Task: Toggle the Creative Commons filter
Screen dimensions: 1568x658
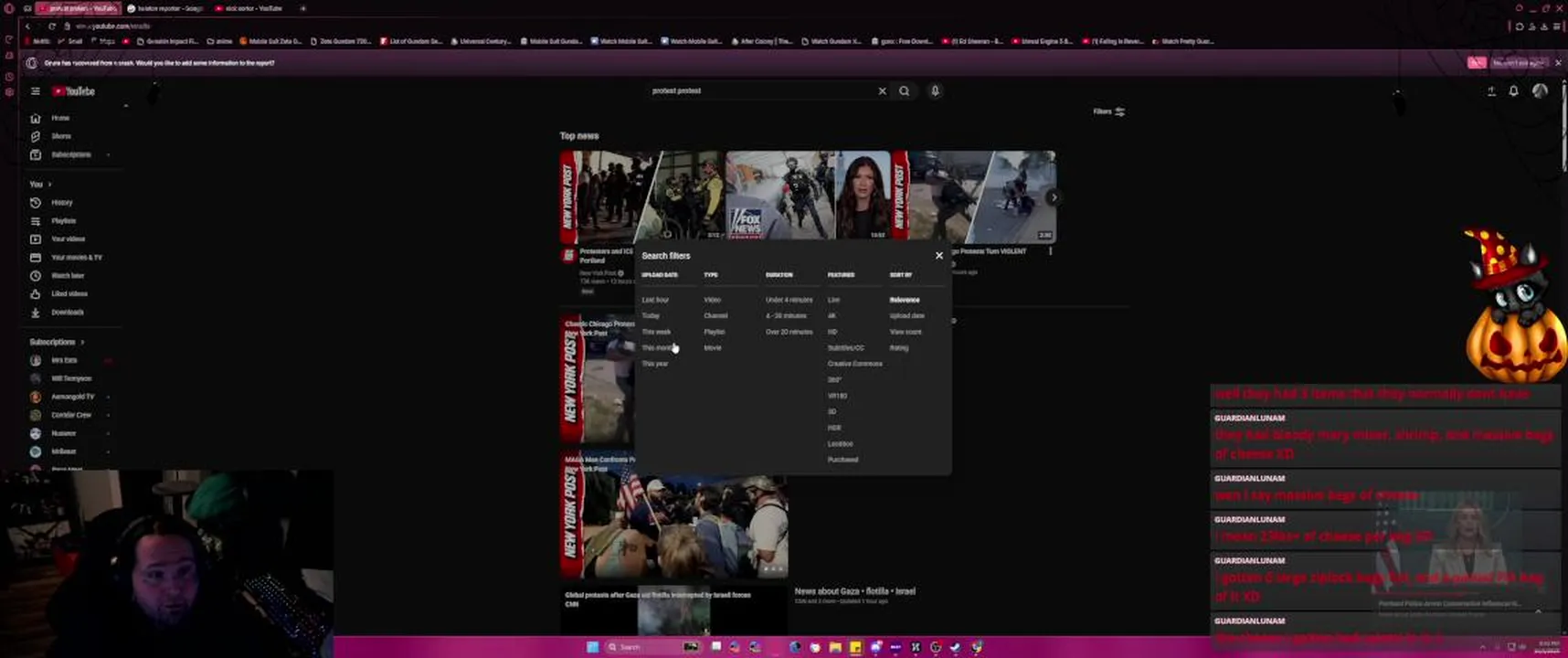Action: tap(854, 364)
